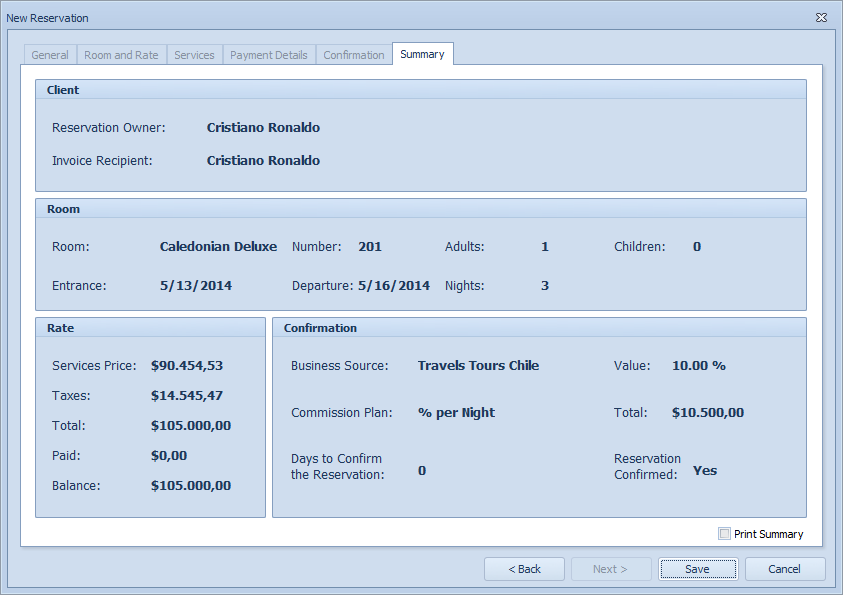Go to the Services tab
The height and width of the screenshot is (595, 843).
[x=194, y=55]
